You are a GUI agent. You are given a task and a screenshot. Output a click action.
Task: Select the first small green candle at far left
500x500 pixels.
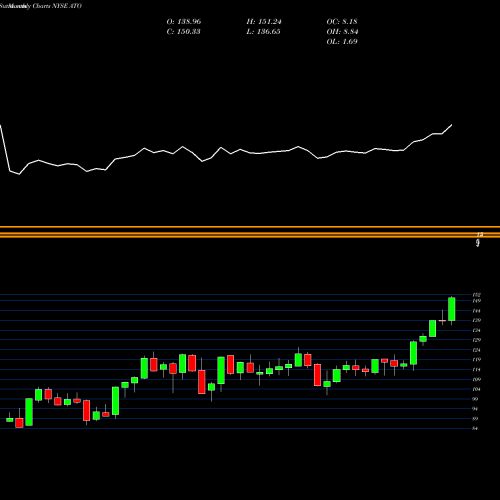coord(10,420)
